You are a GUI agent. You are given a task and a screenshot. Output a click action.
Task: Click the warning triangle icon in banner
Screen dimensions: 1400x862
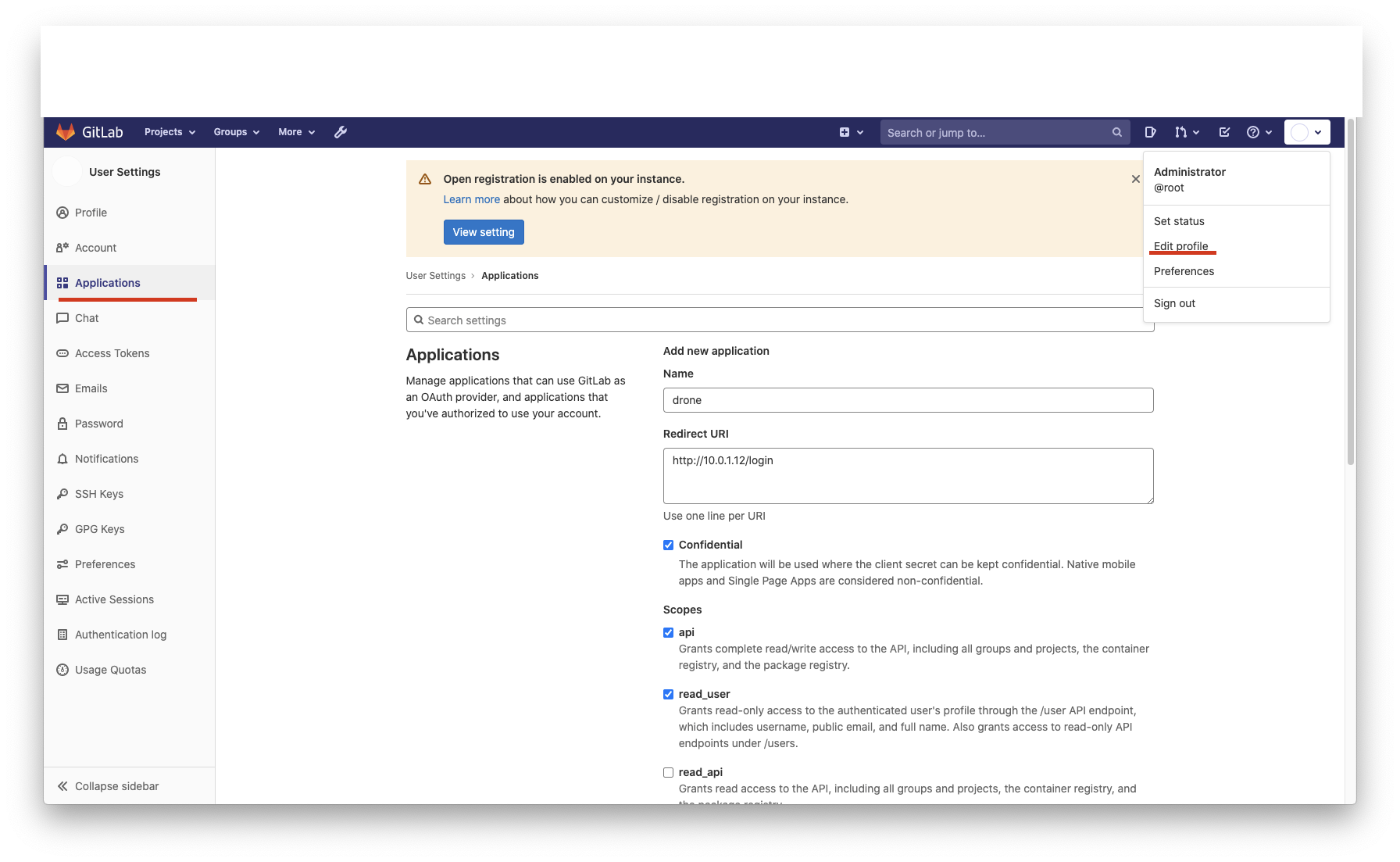(425, 179)
